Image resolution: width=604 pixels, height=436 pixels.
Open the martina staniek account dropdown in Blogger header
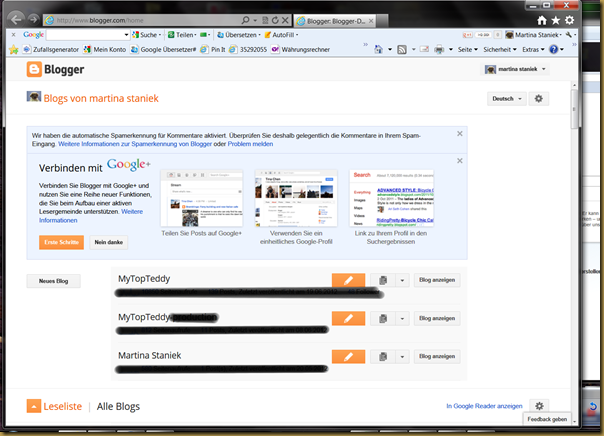point(516,69)
